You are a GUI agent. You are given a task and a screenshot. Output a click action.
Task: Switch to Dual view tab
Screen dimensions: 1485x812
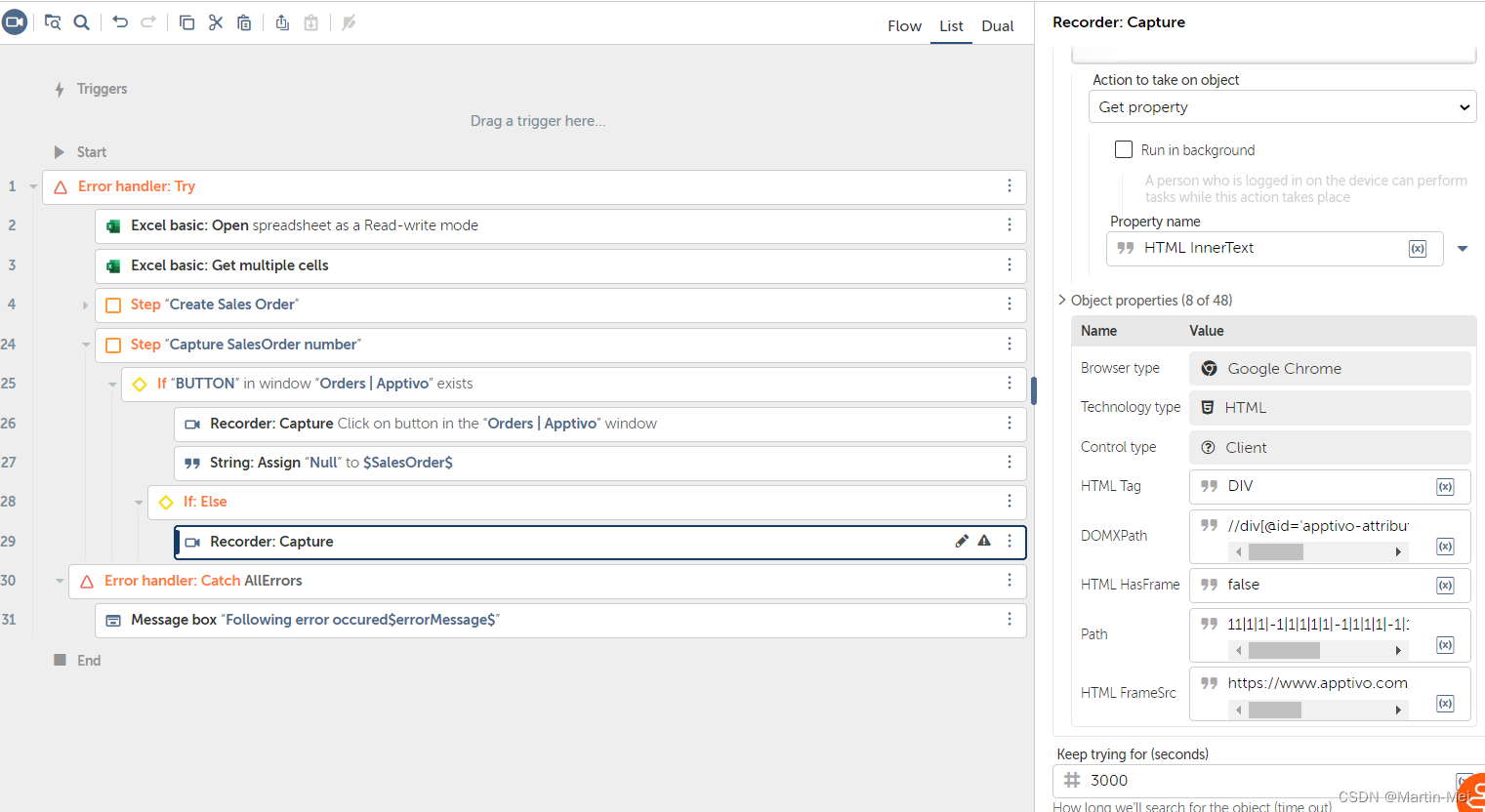(x=997, y=26)
